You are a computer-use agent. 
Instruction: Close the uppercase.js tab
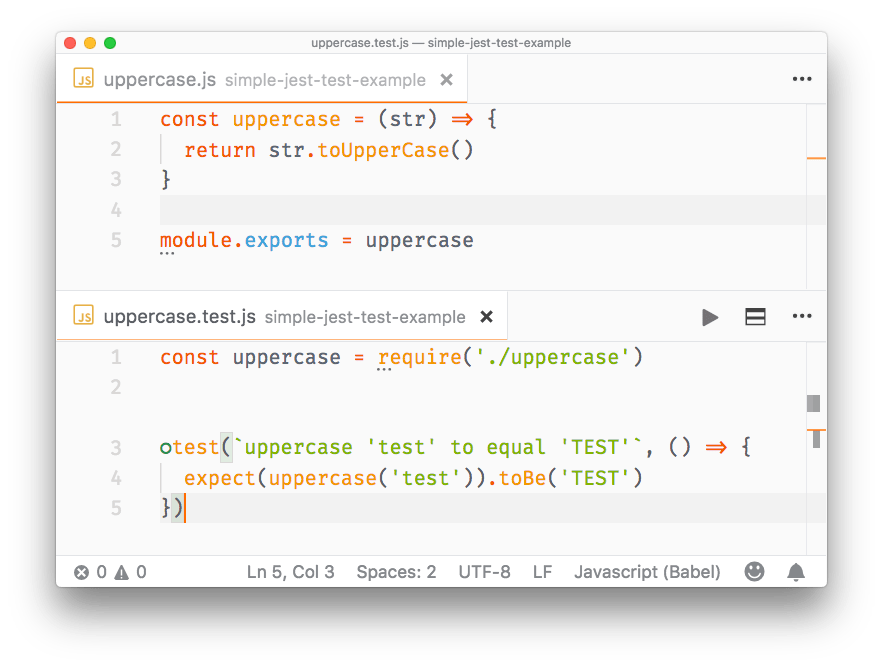click(445, 78)
